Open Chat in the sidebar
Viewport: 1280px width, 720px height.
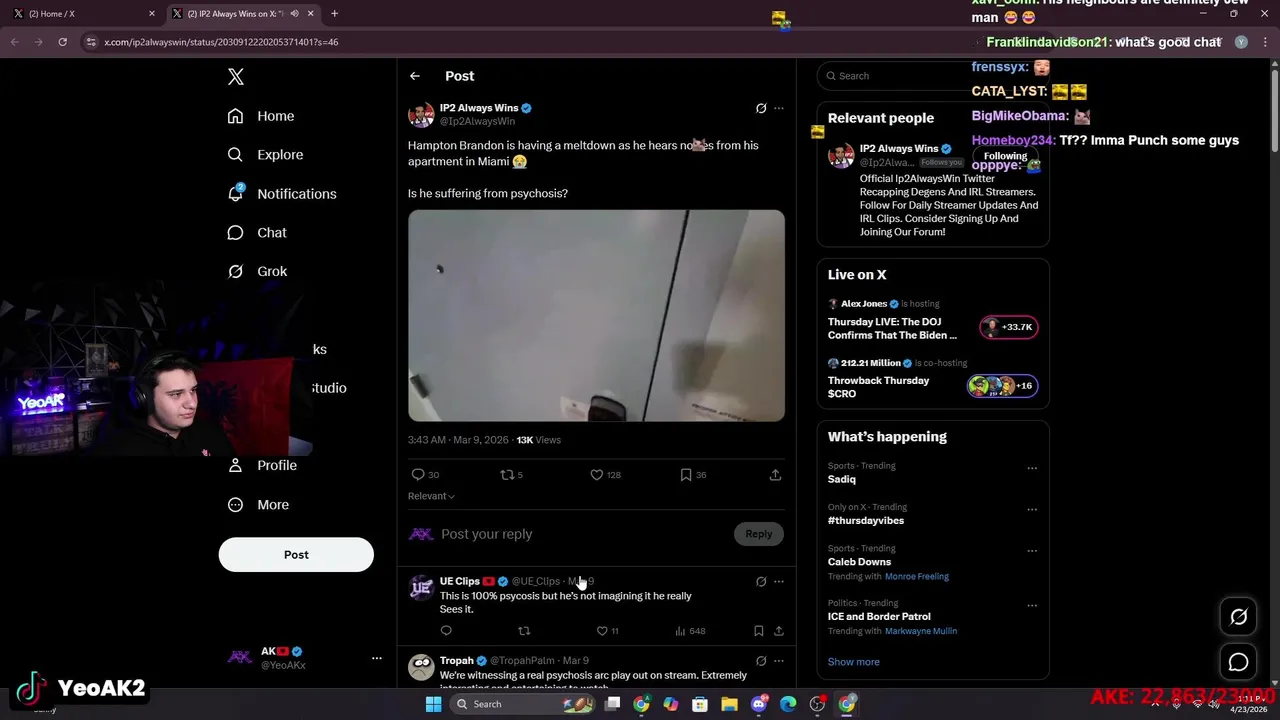pyautogui.click(x=257, y=232)
